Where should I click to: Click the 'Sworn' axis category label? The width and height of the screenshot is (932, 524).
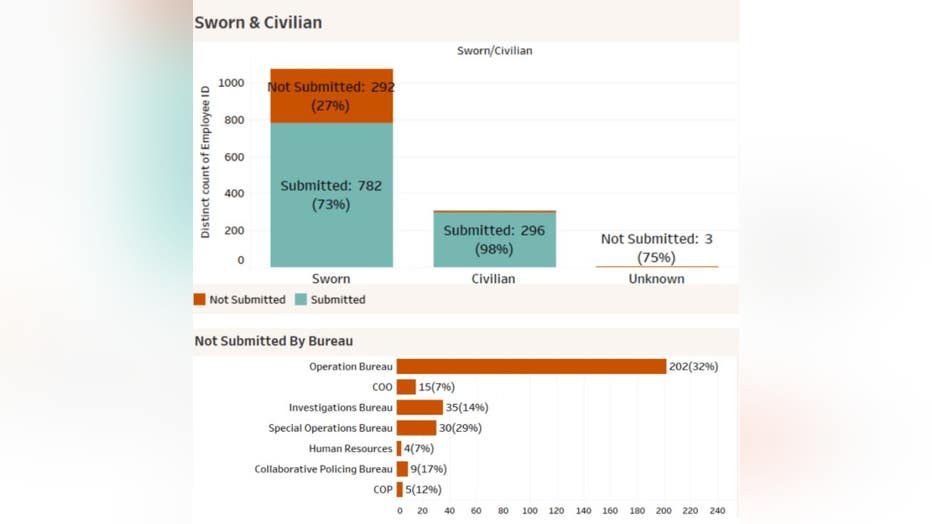(x=331, y=279)
